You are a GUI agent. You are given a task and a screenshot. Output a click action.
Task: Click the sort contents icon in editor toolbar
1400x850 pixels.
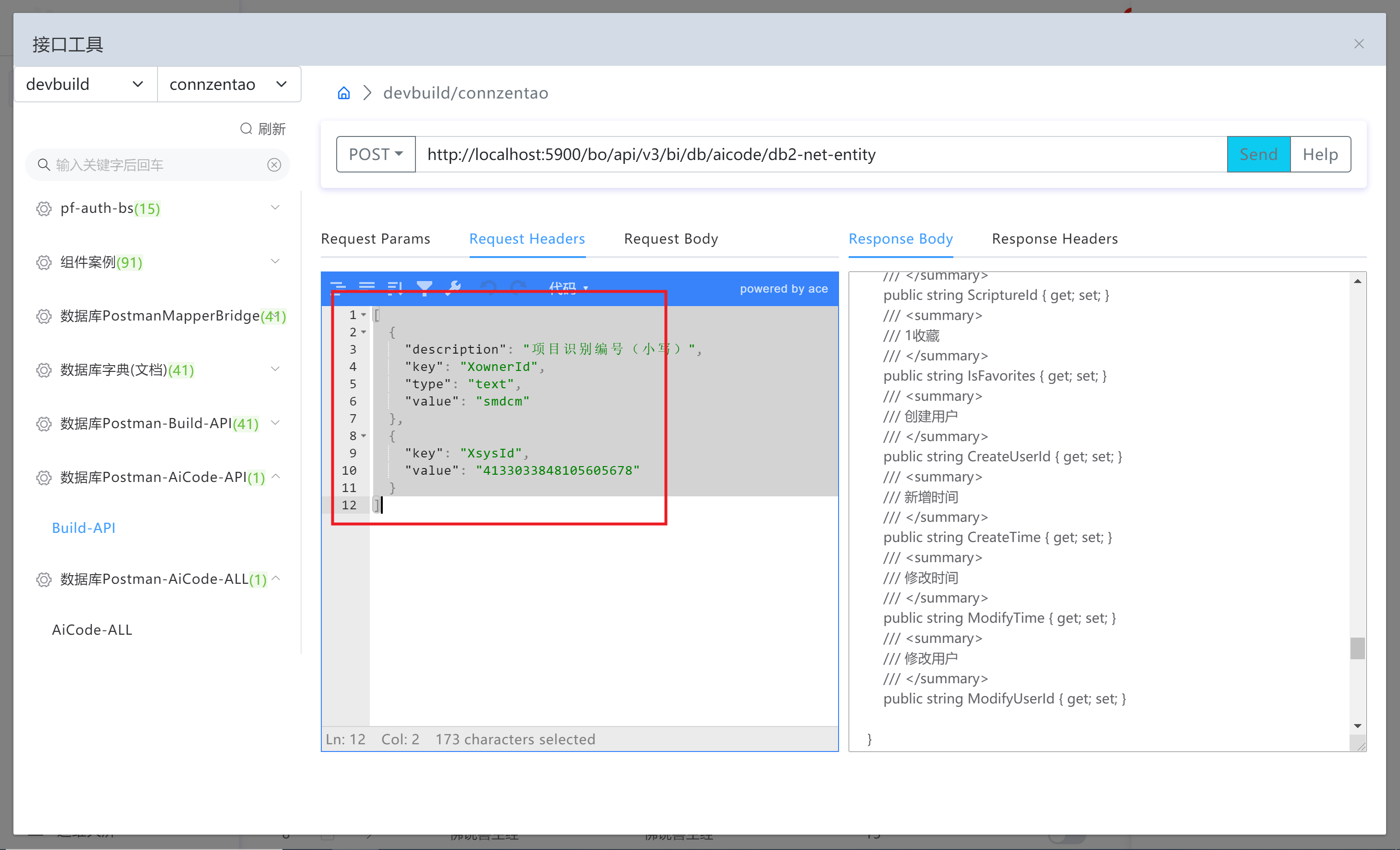[395, 288]
